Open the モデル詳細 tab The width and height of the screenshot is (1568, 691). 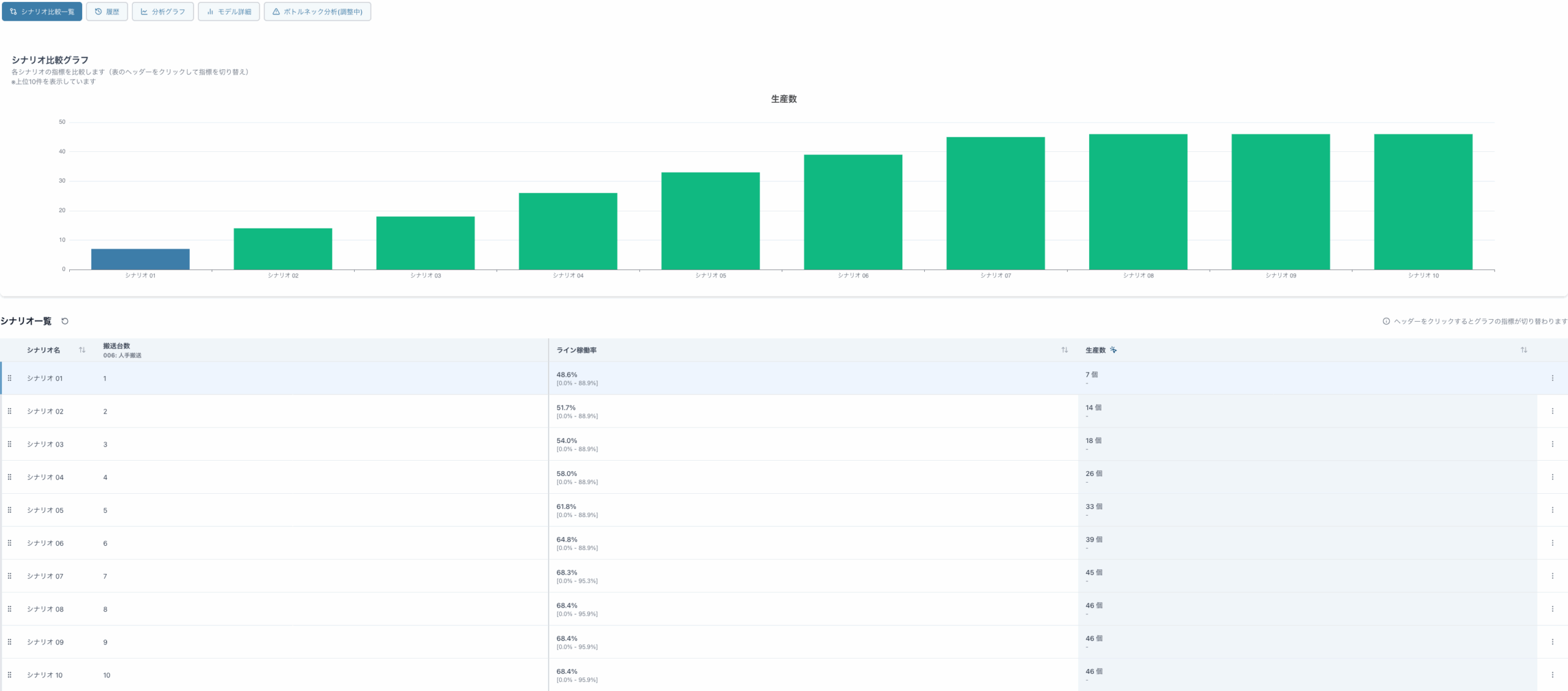click(x=228, y=12)
